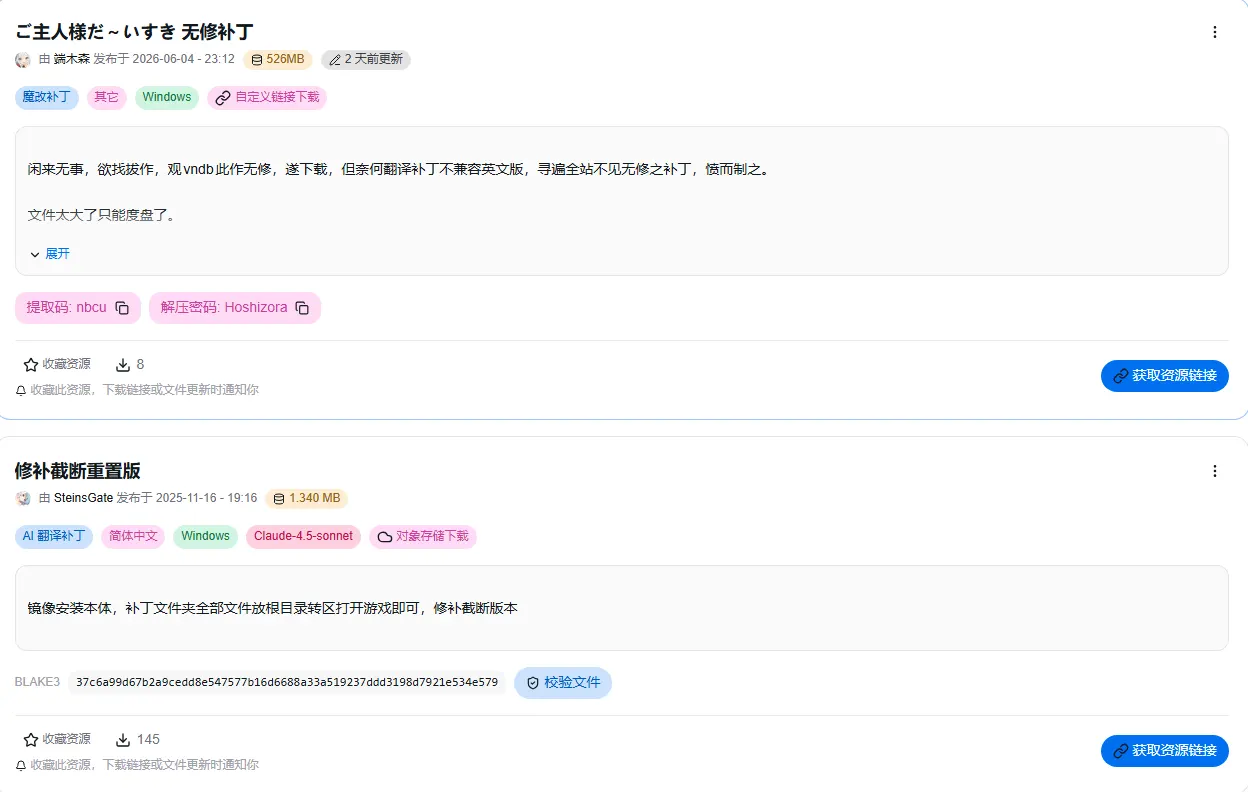The height and width of the screenshot is (792, 1248).
Task: Click the download count icon showing 145
Action: coord(124,740)
